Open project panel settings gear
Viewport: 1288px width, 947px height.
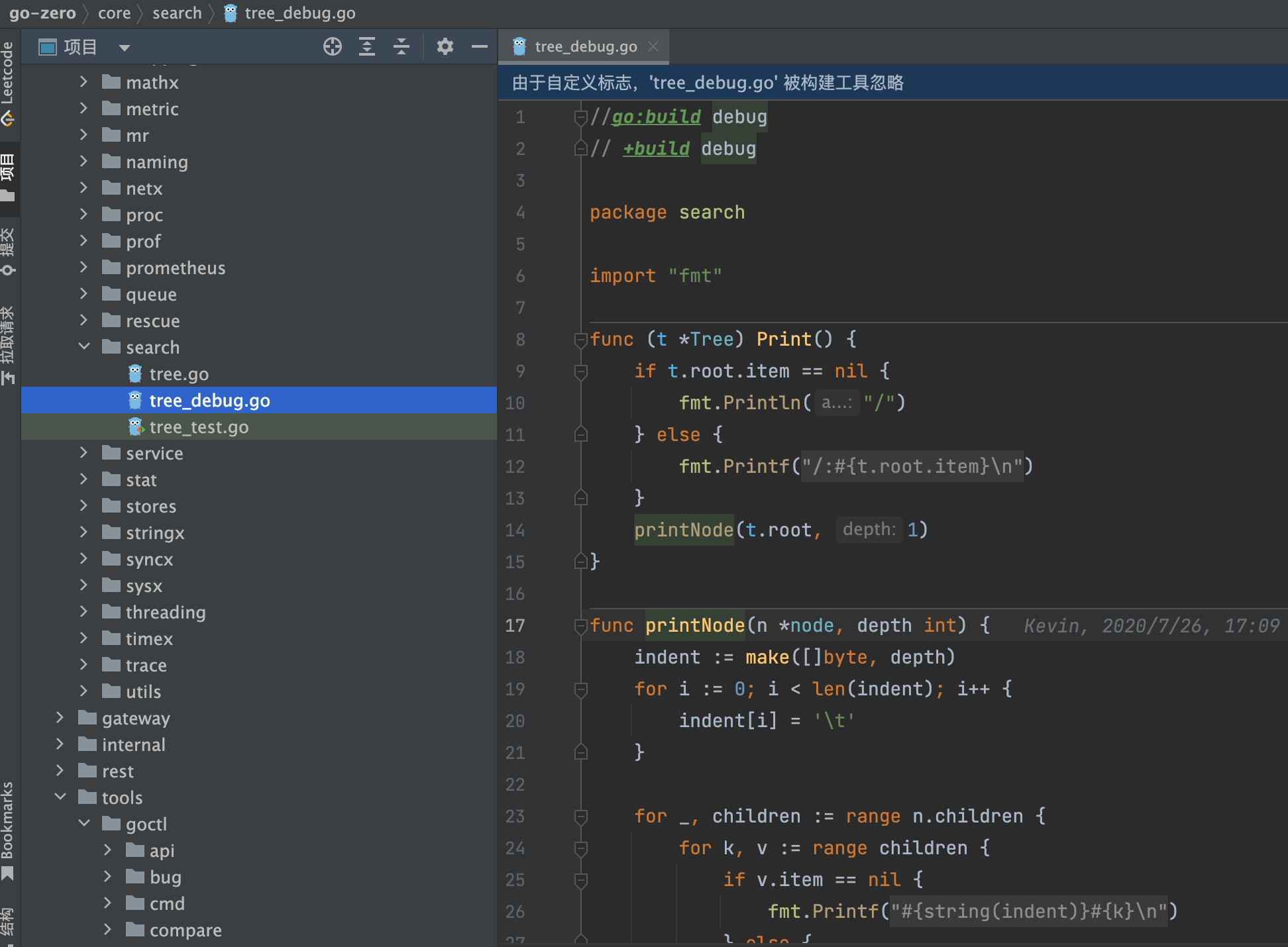[445, 47]
